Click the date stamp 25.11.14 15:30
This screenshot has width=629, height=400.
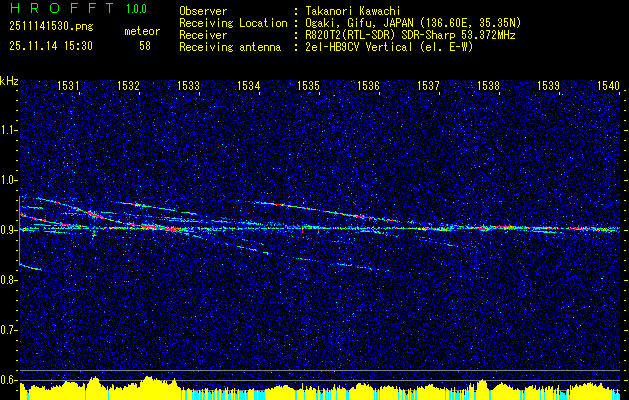click(51, 46)
